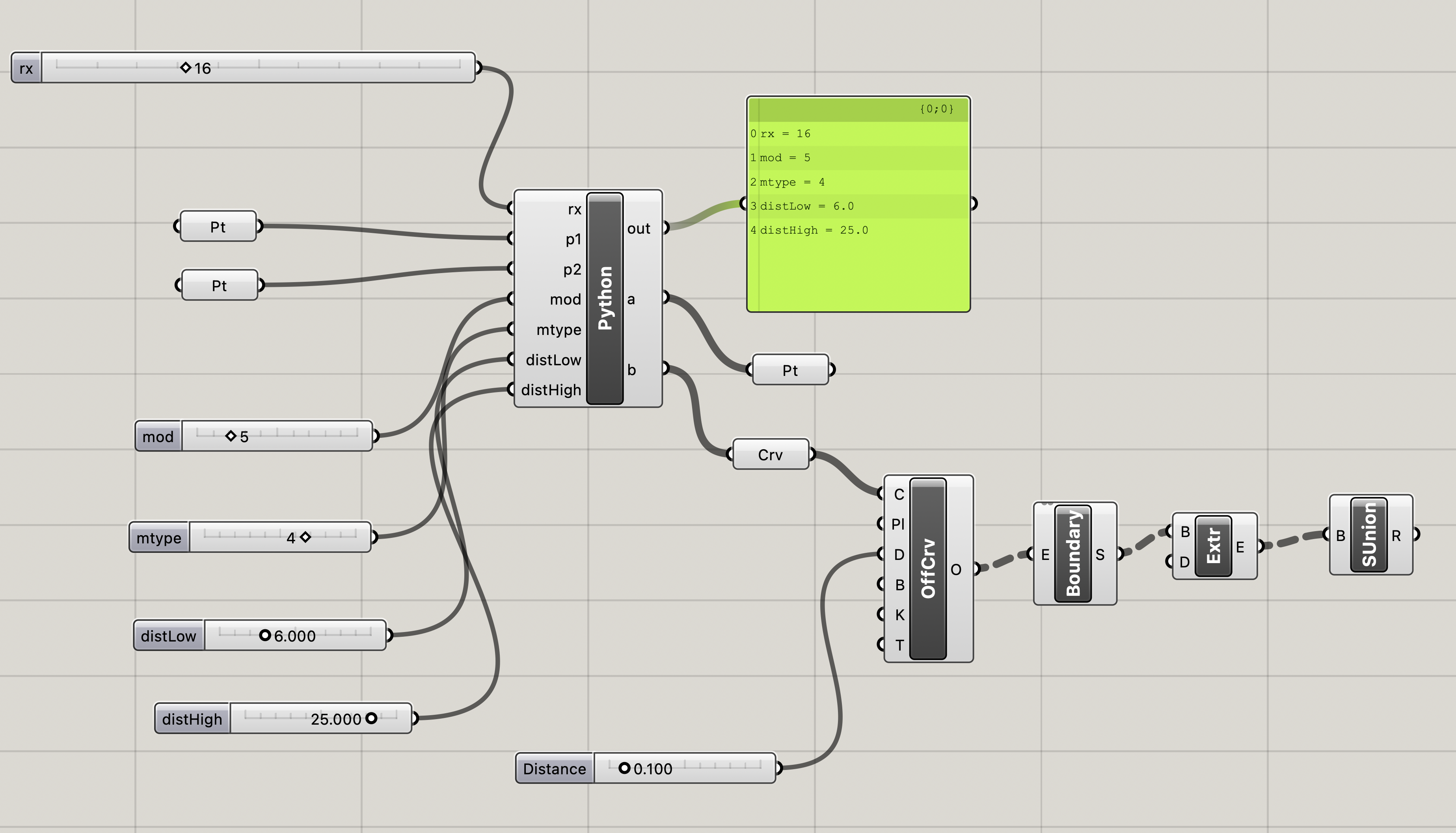Select the Pt parameter wired to p2
1456x833 pixels.
[x=219, y=285]
